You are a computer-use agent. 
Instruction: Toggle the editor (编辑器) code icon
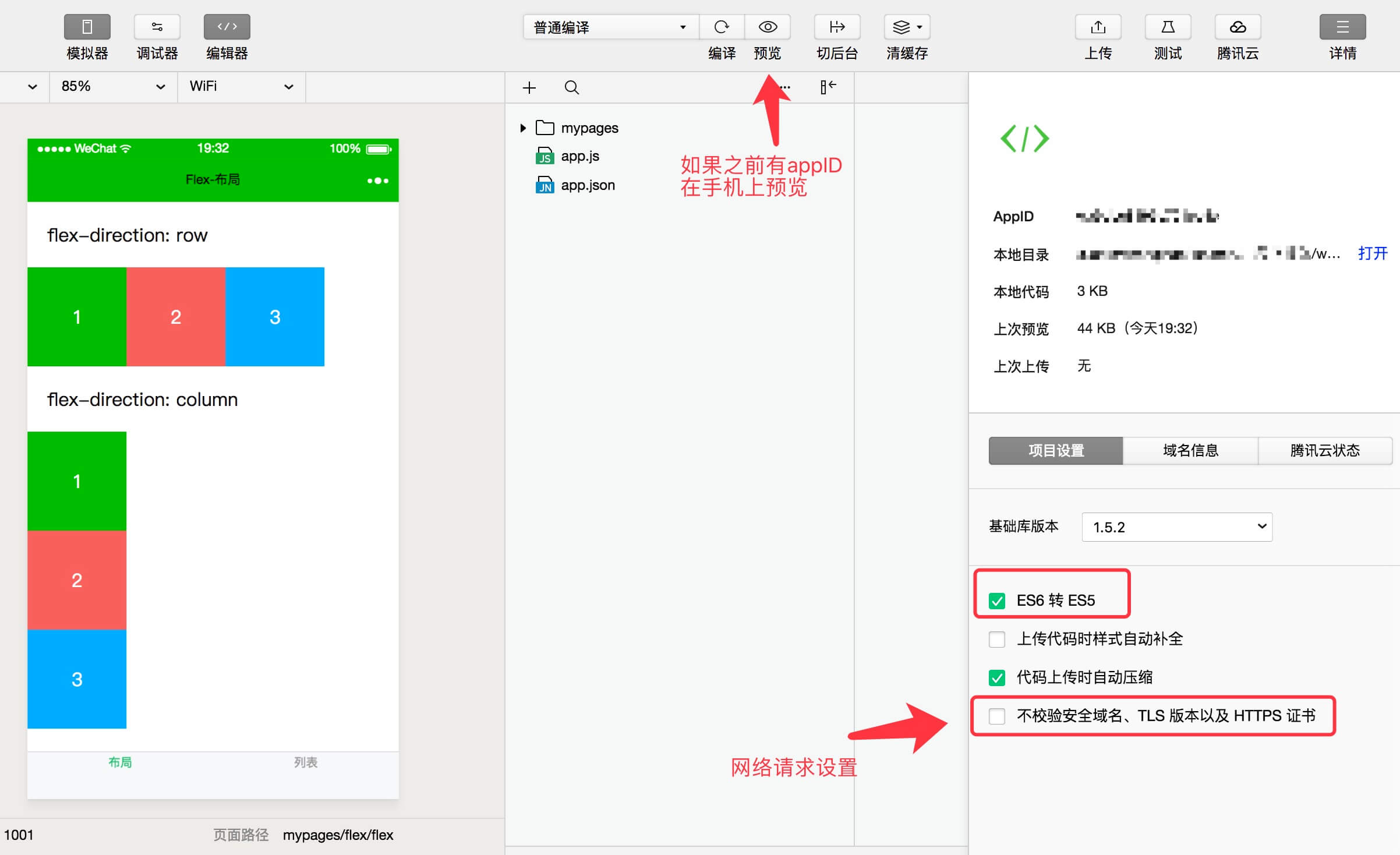(x=227, y=27)
